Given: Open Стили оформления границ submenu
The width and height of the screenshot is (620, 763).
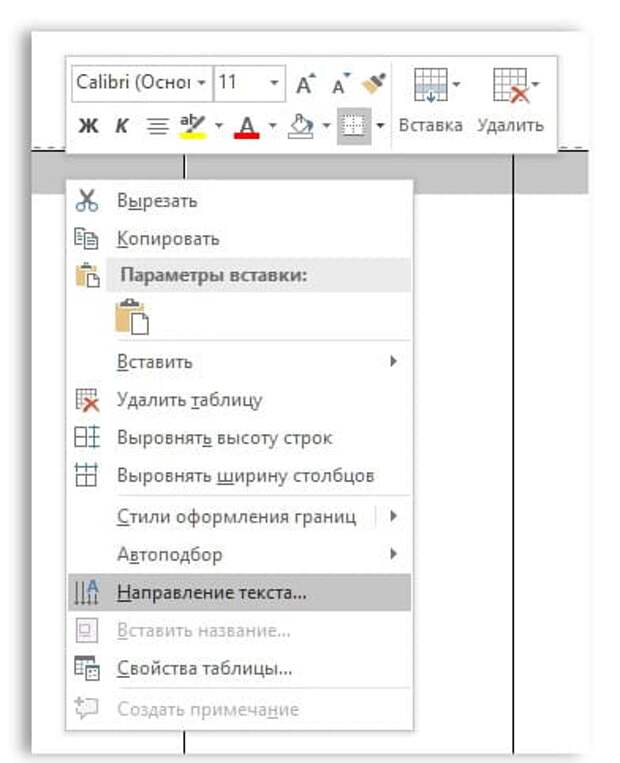Looking at the screenshot, I should click(239, 516).
